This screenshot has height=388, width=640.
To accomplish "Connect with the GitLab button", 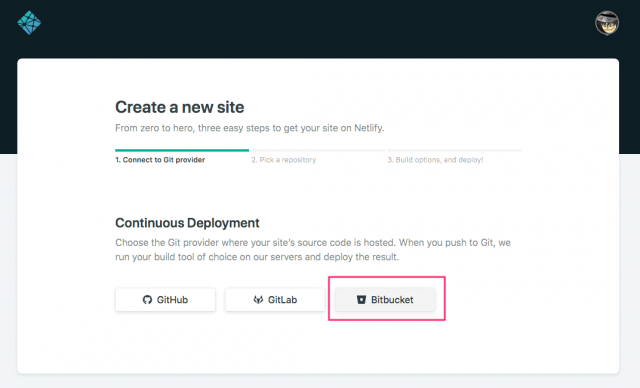I will 275,300.
